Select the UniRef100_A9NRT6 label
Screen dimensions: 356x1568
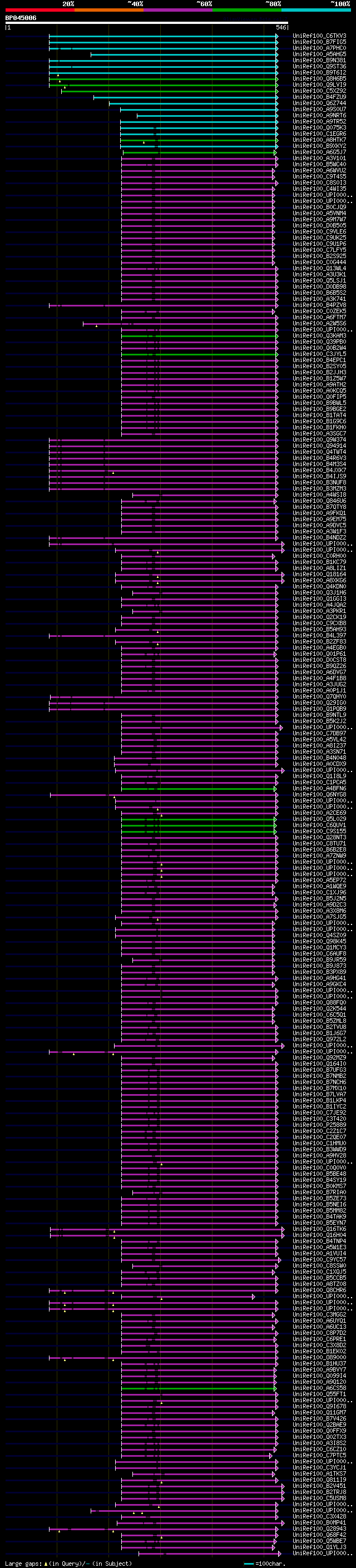319,115
